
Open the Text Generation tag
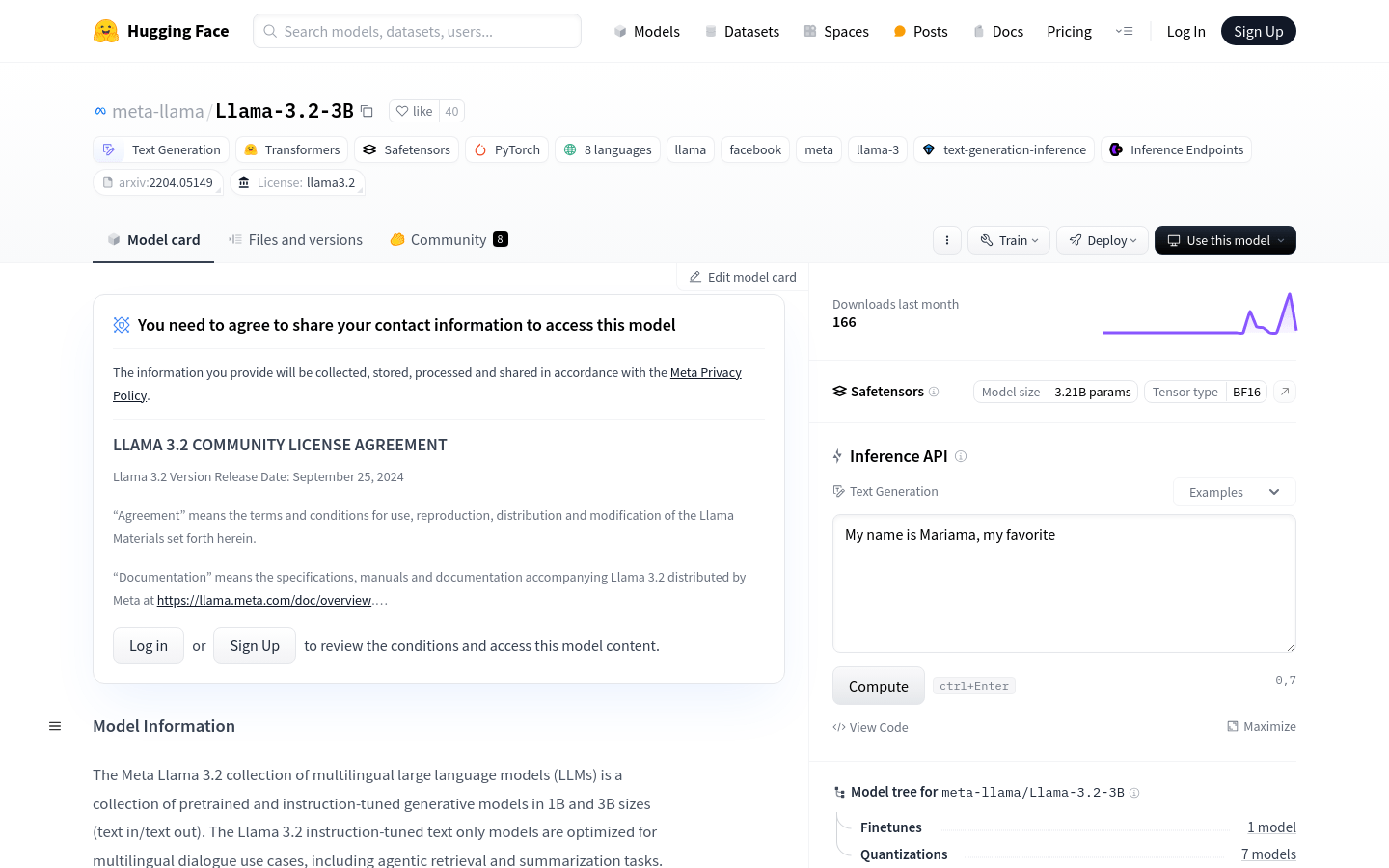point(161,149)
